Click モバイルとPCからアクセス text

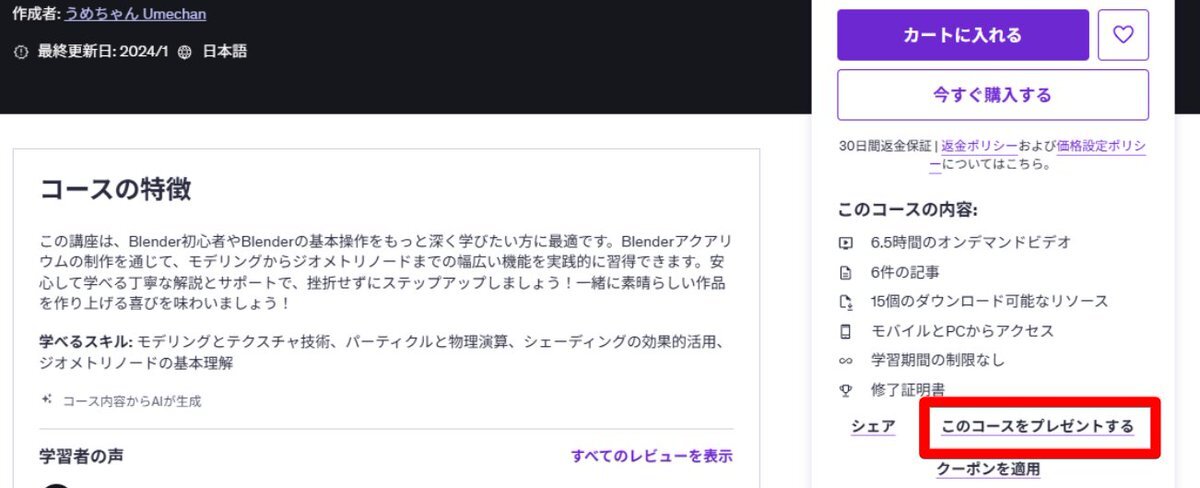[962, 331]
